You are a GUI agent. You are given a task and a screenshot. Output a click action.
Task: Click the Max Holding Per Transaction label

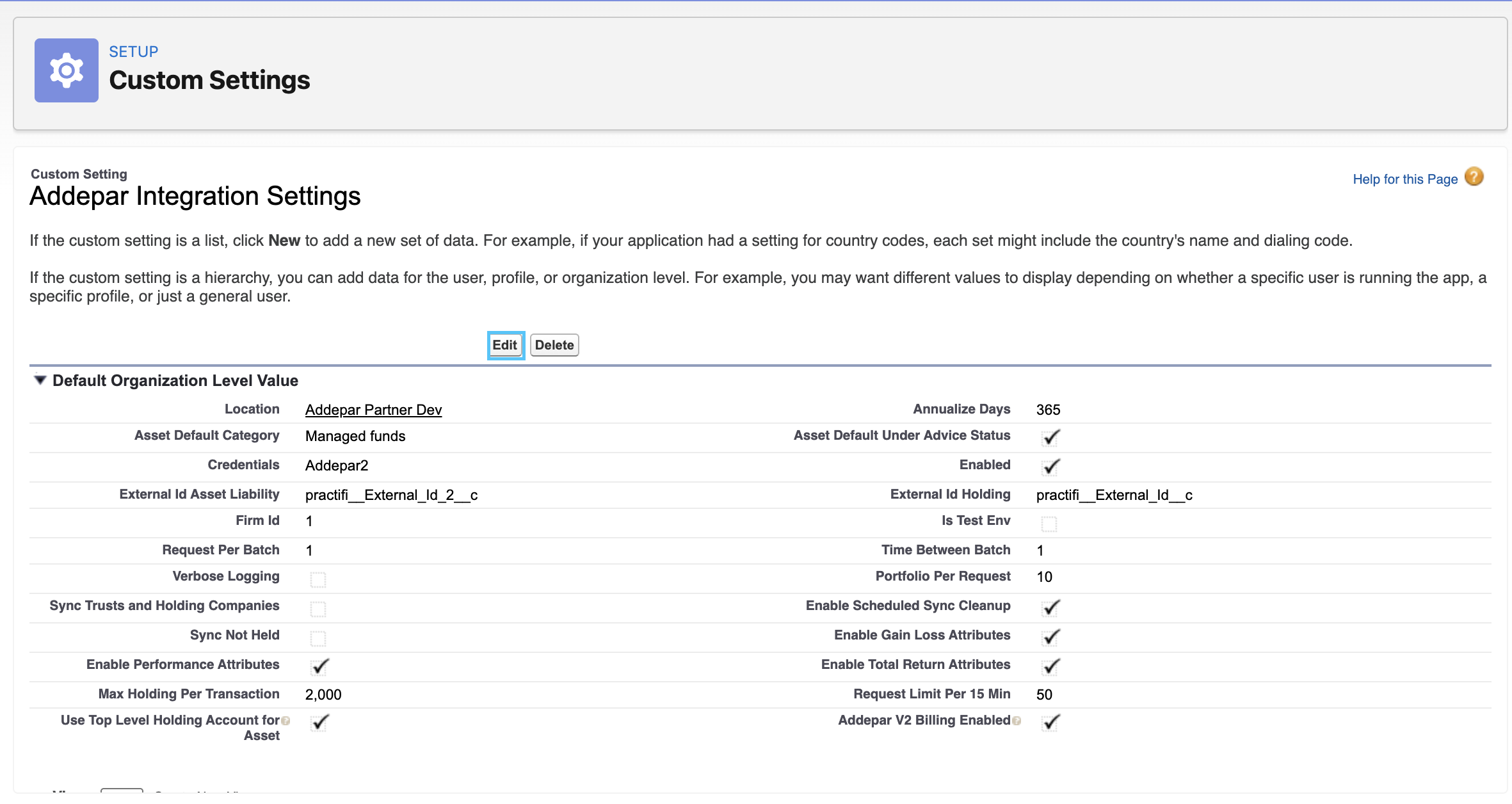tap(189, 694)
